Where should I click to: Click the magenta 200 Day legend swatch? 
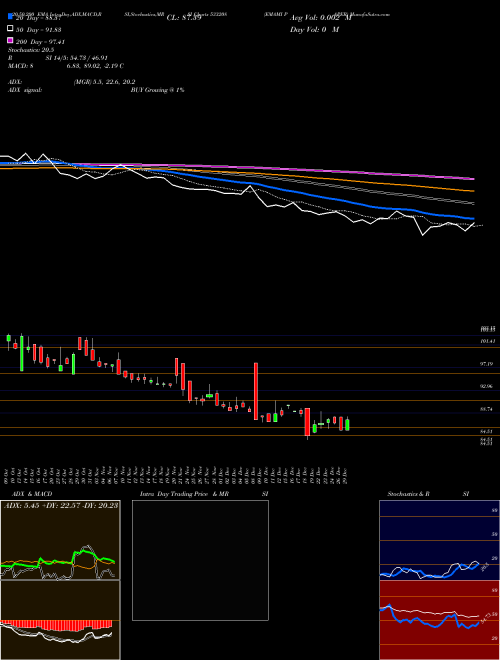[10, 40]
